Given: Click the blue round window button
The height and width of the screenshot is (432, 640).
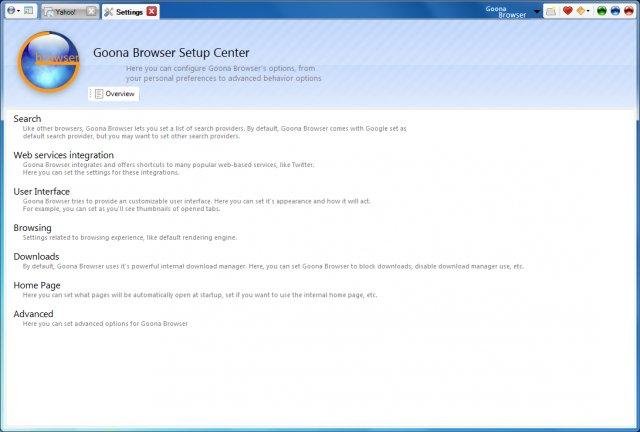Looking at the screenshot, I should [x=615, y=11].
